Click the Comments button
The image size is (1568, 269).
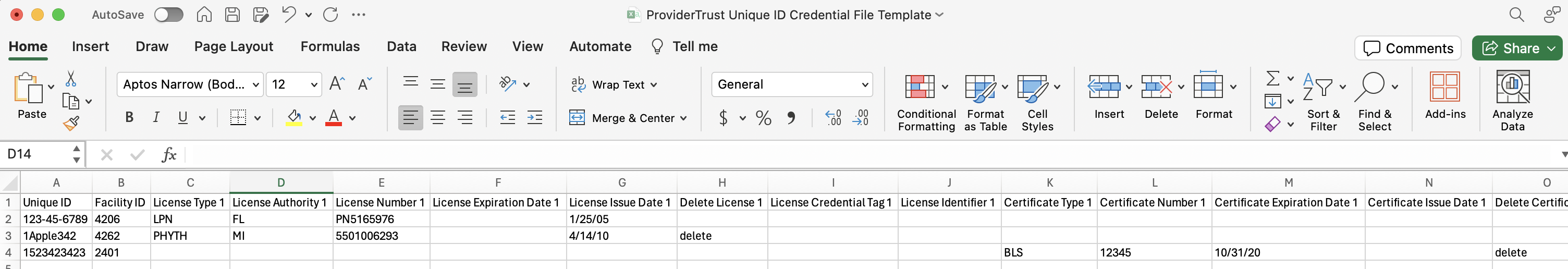click(1408, 48)
